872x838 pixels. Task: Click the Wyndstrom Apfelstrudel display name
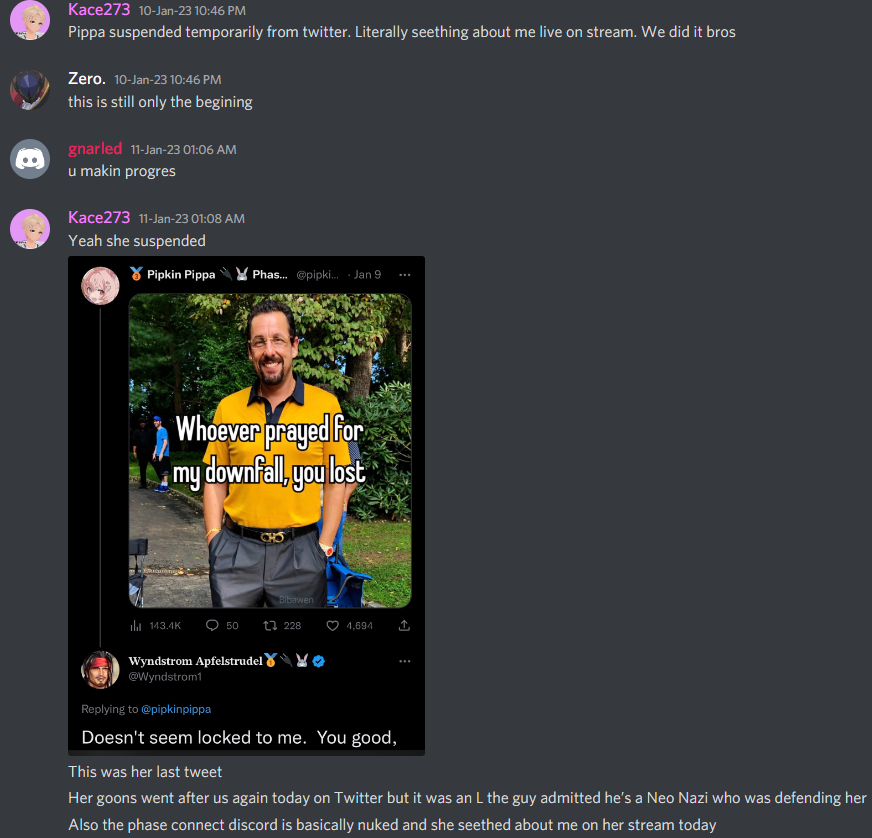pos(195,661)
